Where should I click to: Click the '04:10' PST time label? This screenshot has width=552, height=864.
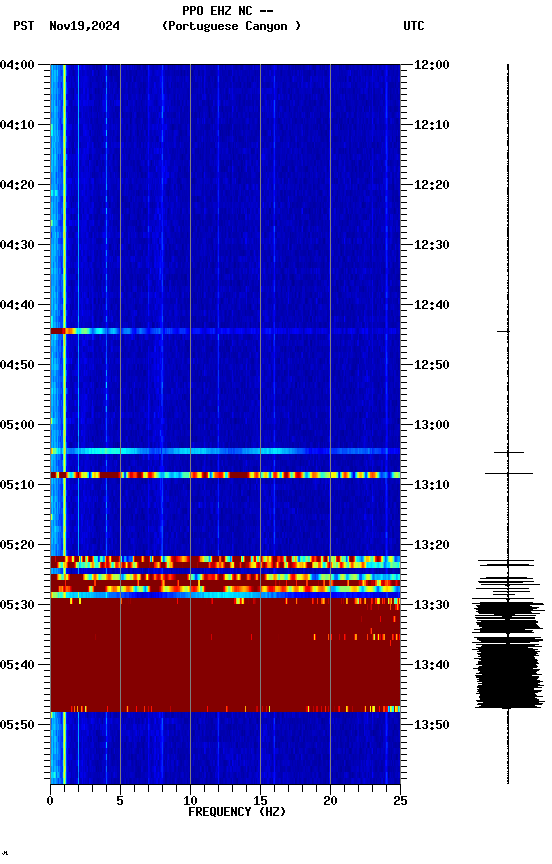pos(17,125)
